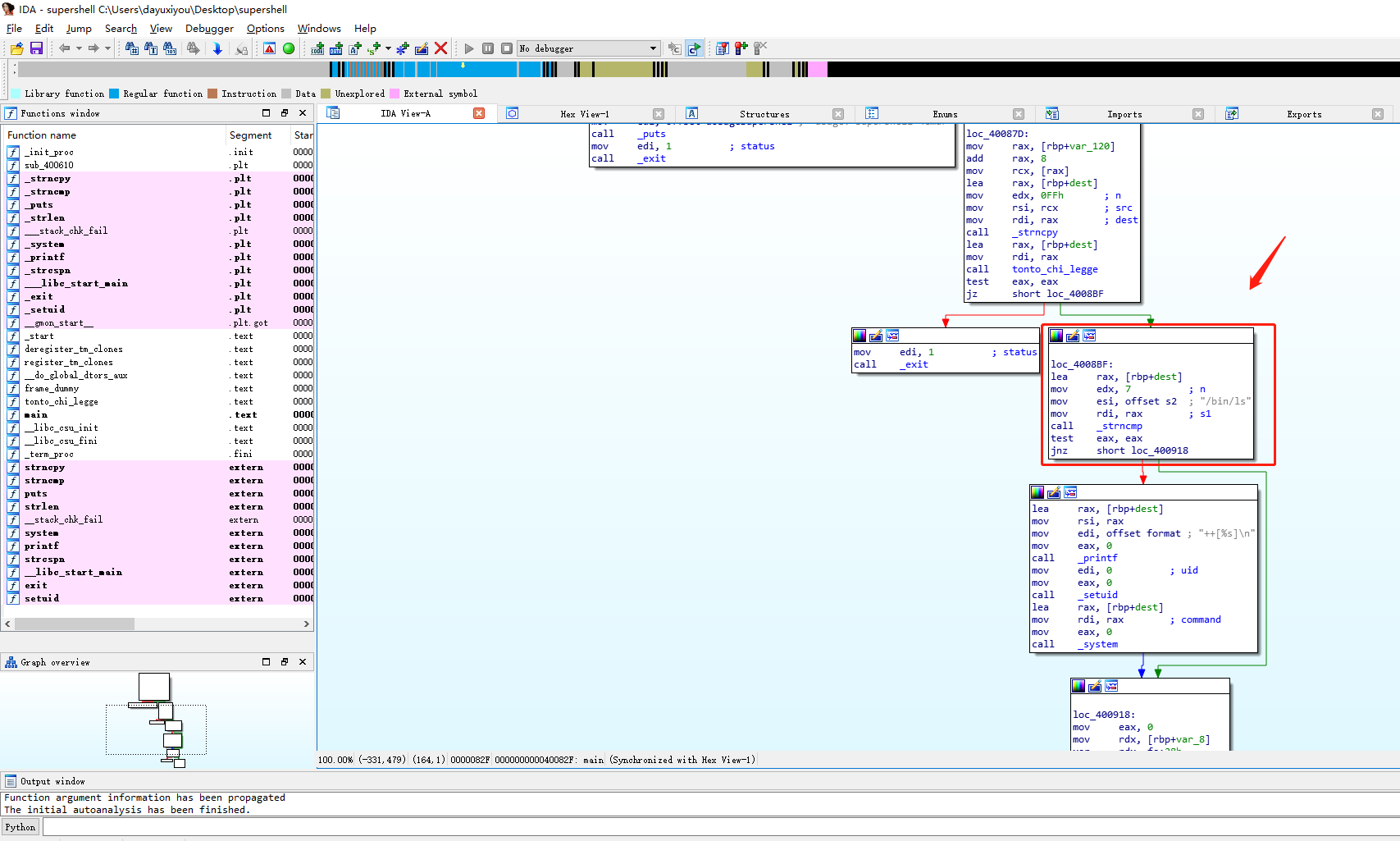The height and width of the screenshot is (841, 1400).
Task: Save the database with the floppy icon
Action: [36, 48]
